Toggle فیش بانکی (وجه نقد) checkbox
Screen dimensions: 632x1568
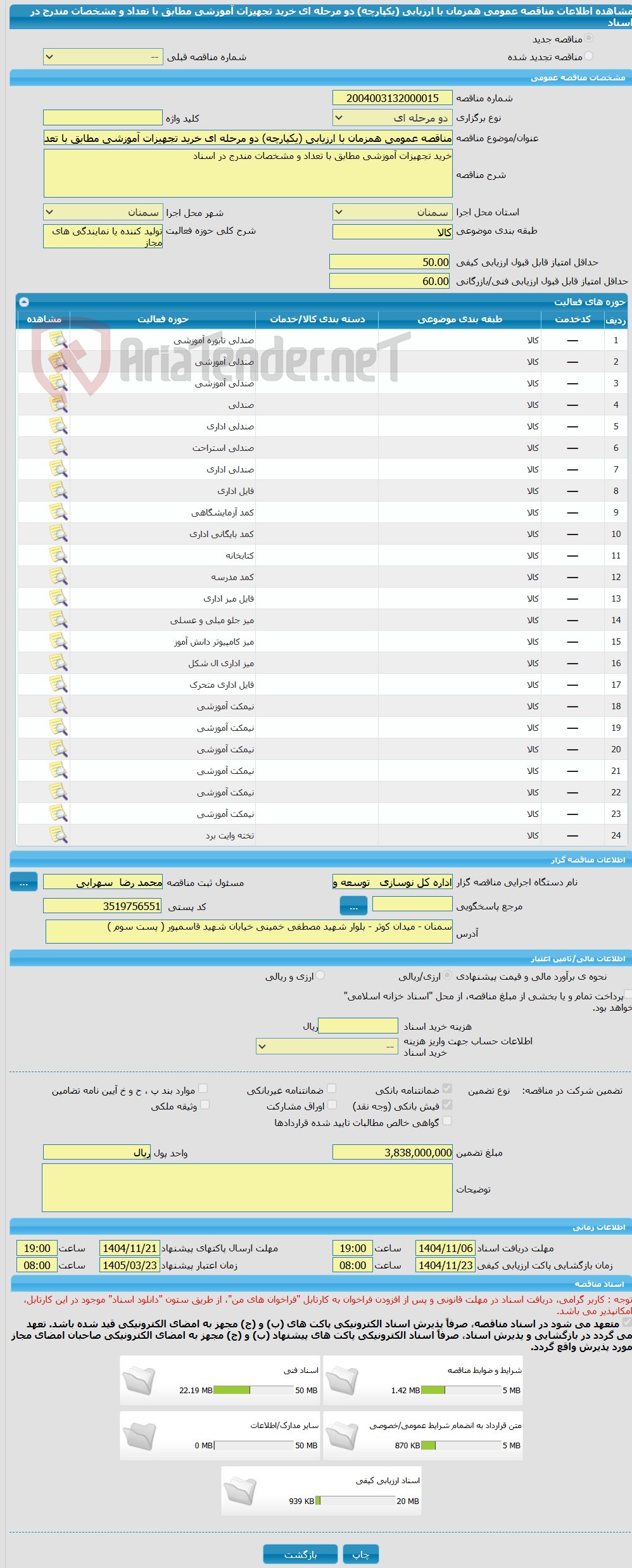tap(447, 1104)
